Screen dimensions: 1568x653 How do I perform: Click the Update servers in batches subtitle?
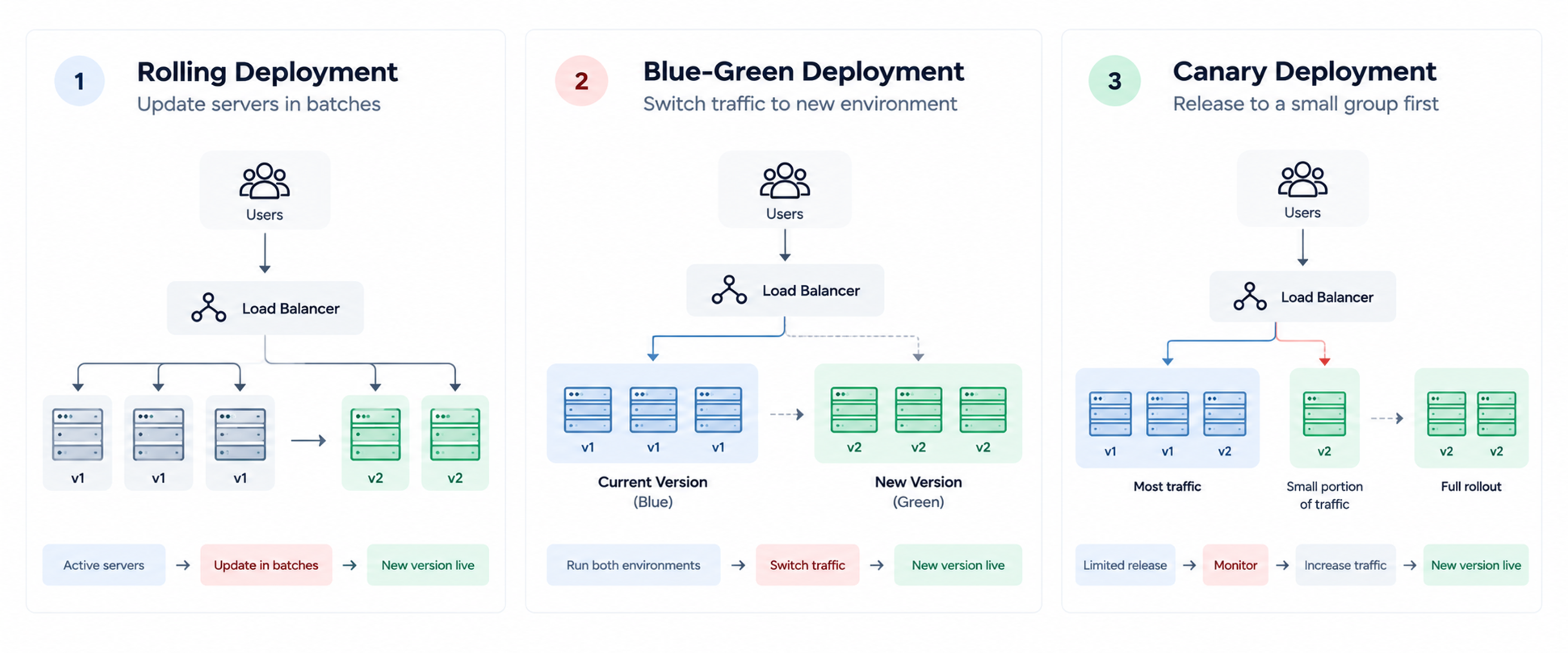tap(259, 104)
